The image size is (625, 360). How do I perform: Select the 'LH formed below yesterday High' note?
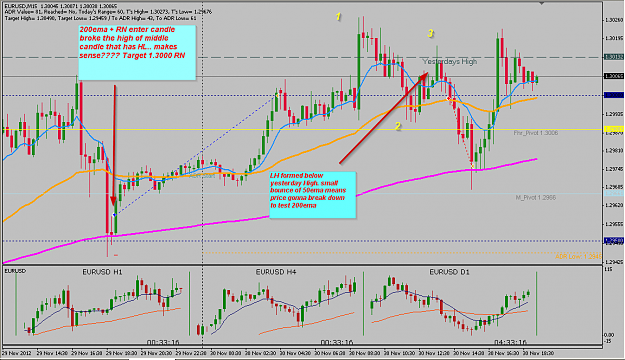coord(312,195)
